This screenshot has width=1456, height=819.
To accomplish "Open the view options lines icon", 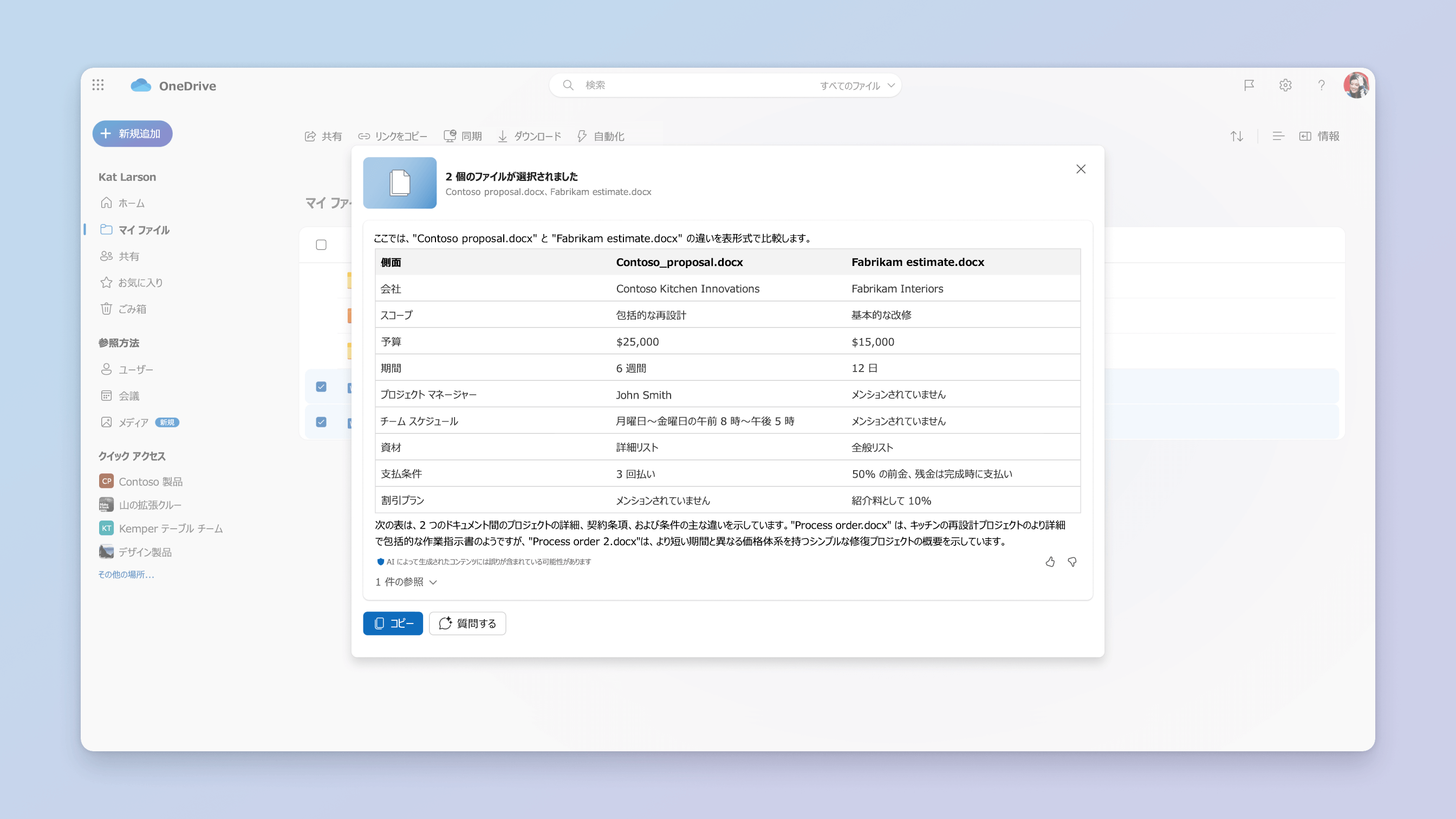I will (1278, 136).
